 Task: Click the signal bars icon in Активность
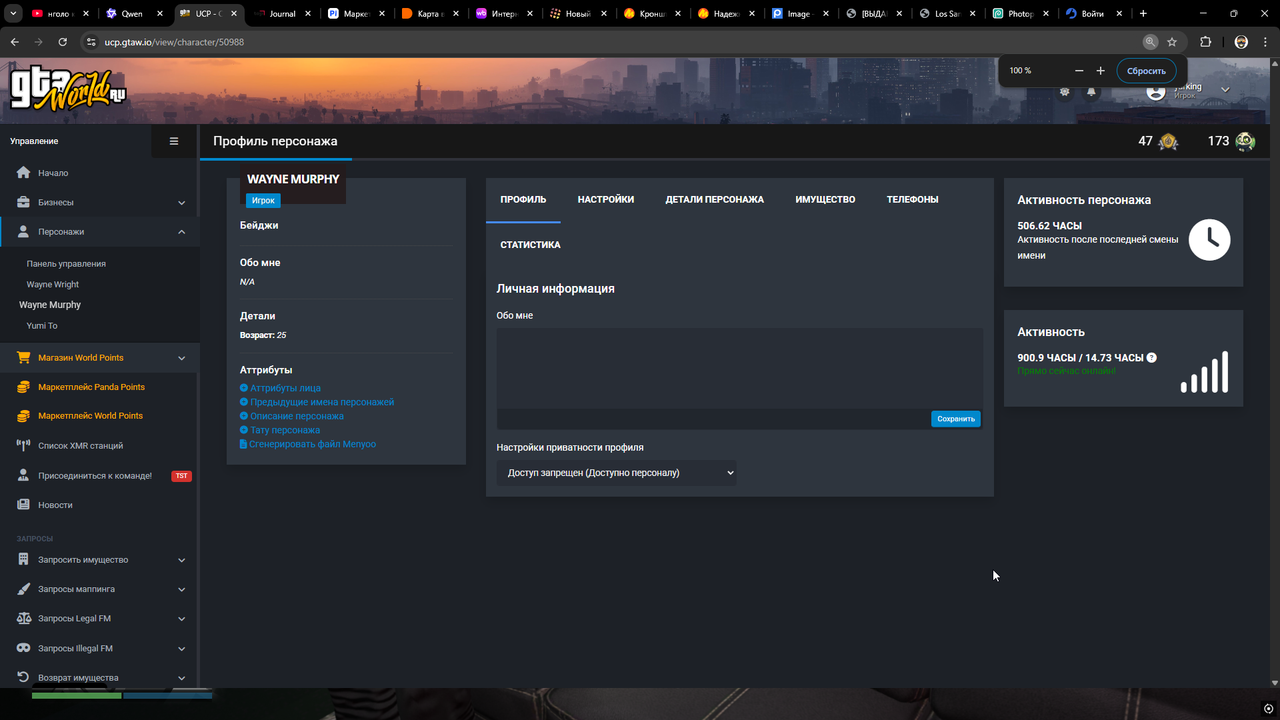(x=1204, y=371)
